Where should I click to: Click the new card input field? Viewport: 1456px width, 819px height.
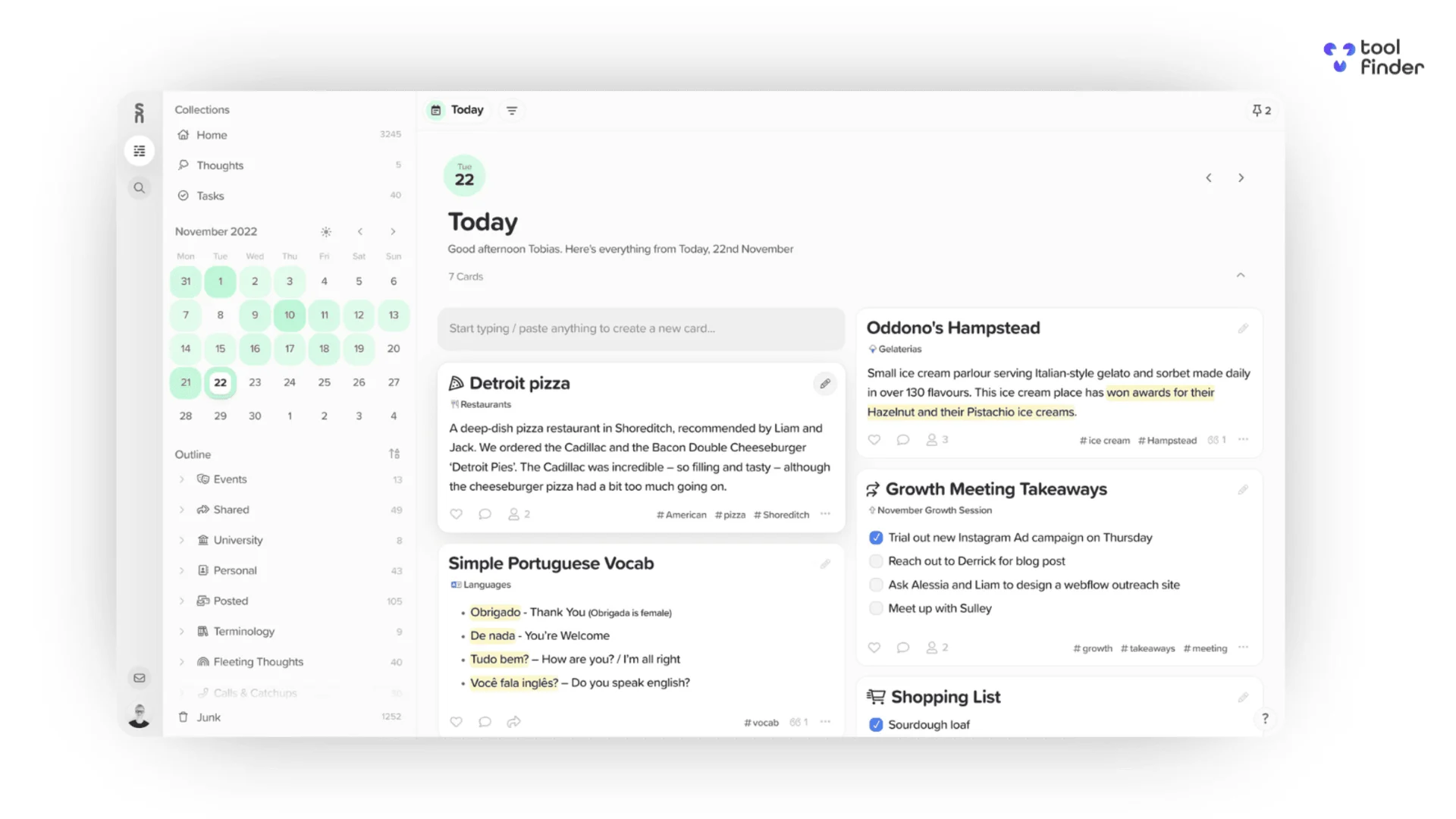coord(641,328)
